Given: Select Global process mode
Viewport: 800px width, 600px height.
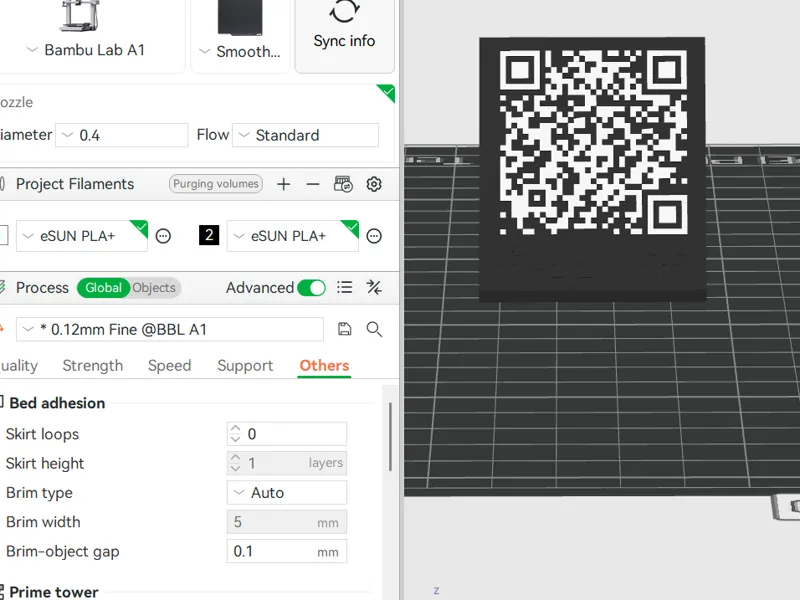Looking at the screenshot, I should point(103,288).
